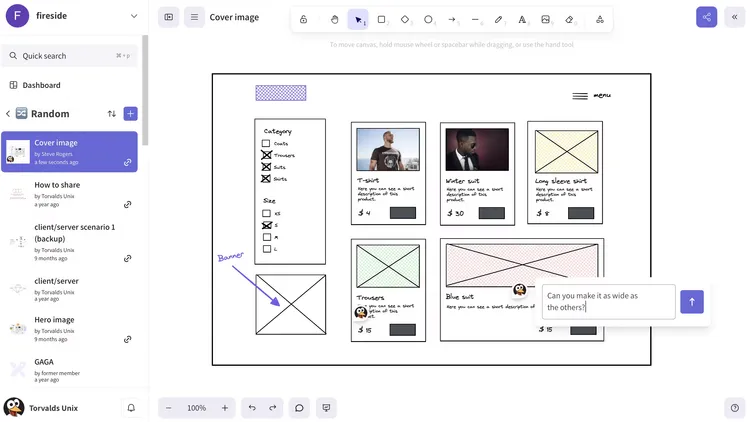Select the Line drawing tool
750x422 pixels.
click(x=475, y=20)
